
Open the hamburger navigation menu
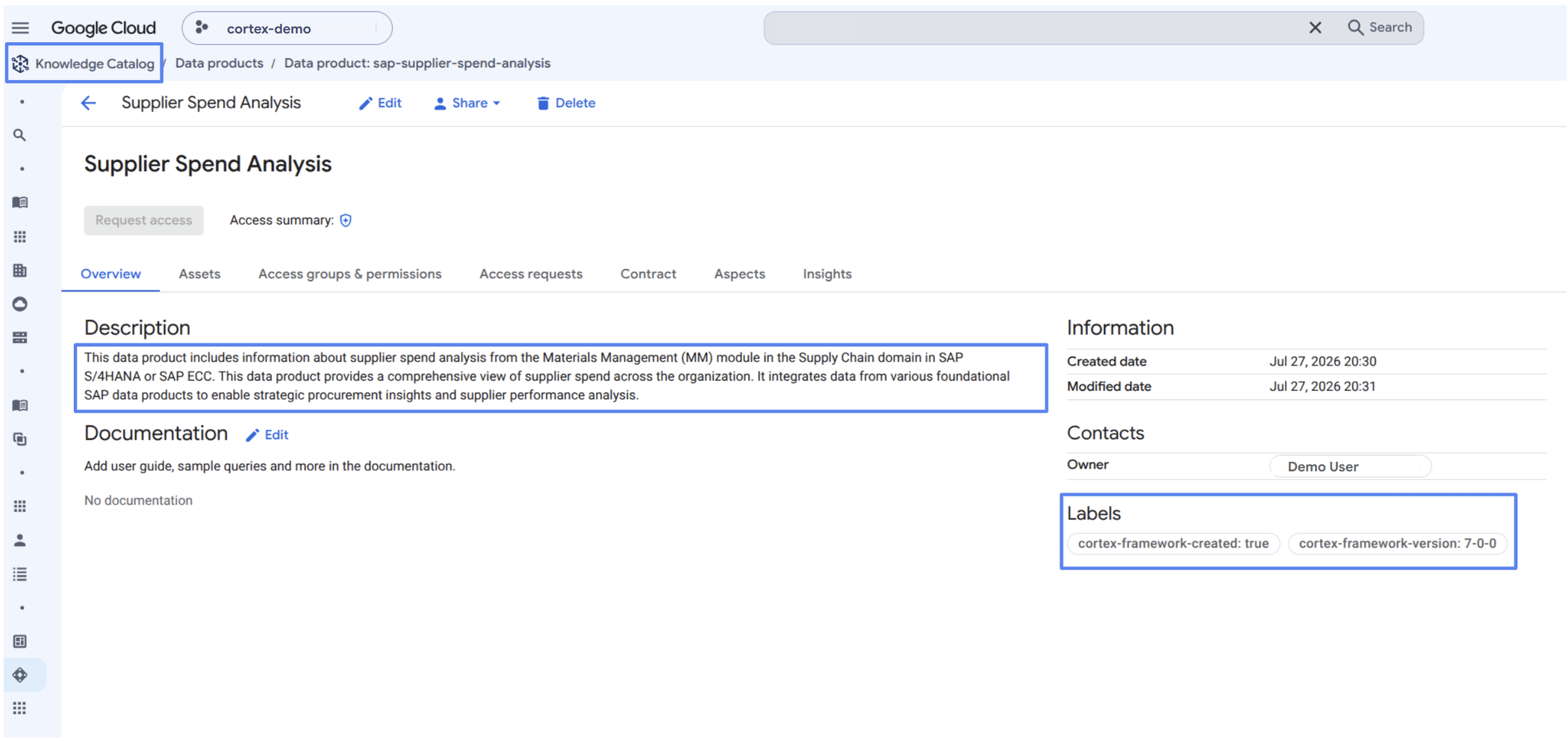(x=20, y=28)
